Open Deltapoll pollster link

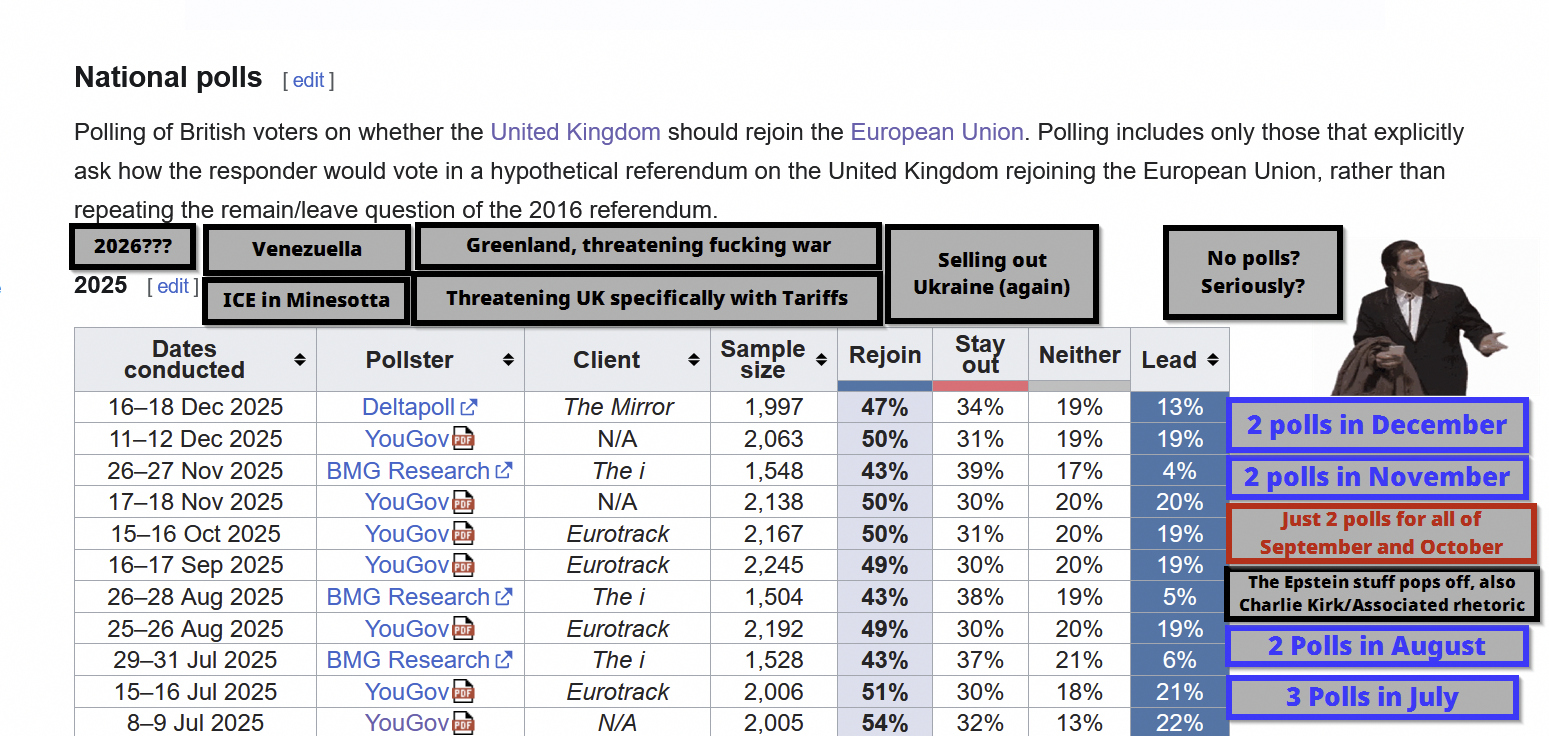[409, 407]
